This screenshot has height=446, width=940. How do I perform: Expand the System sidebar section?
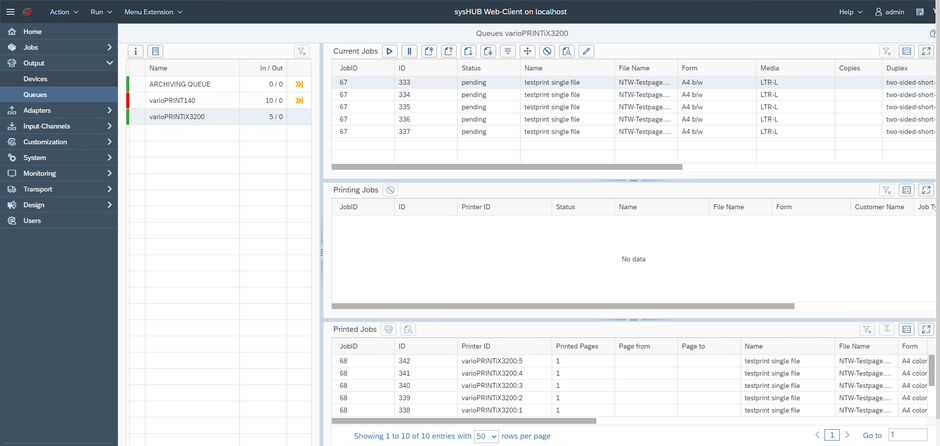[x=59, y=158]
